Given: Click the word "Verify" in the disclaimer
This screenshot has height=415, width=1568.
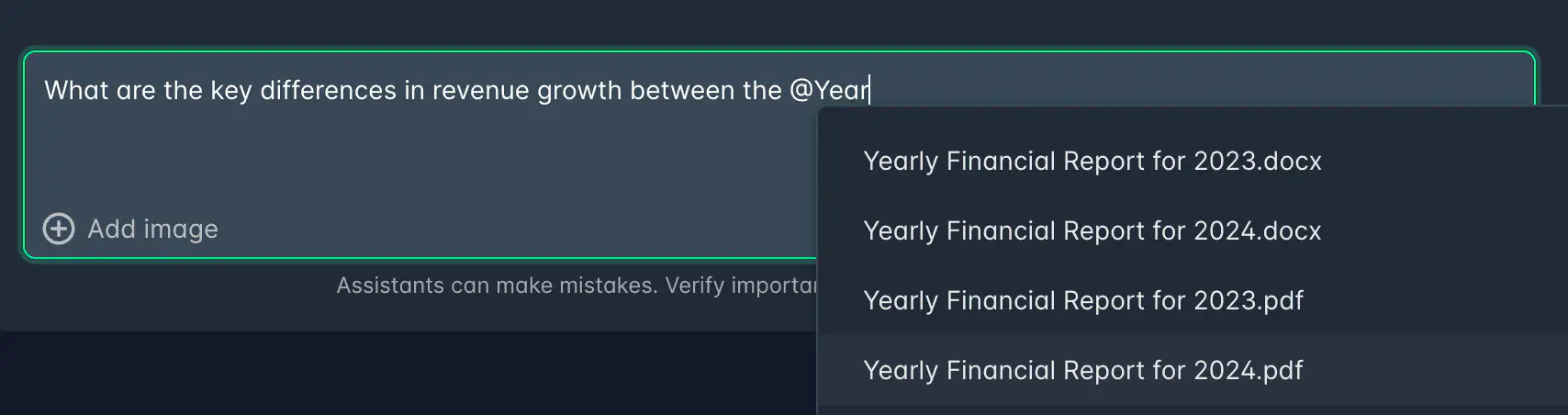Looking at the screenshot, I should point(693,286).
